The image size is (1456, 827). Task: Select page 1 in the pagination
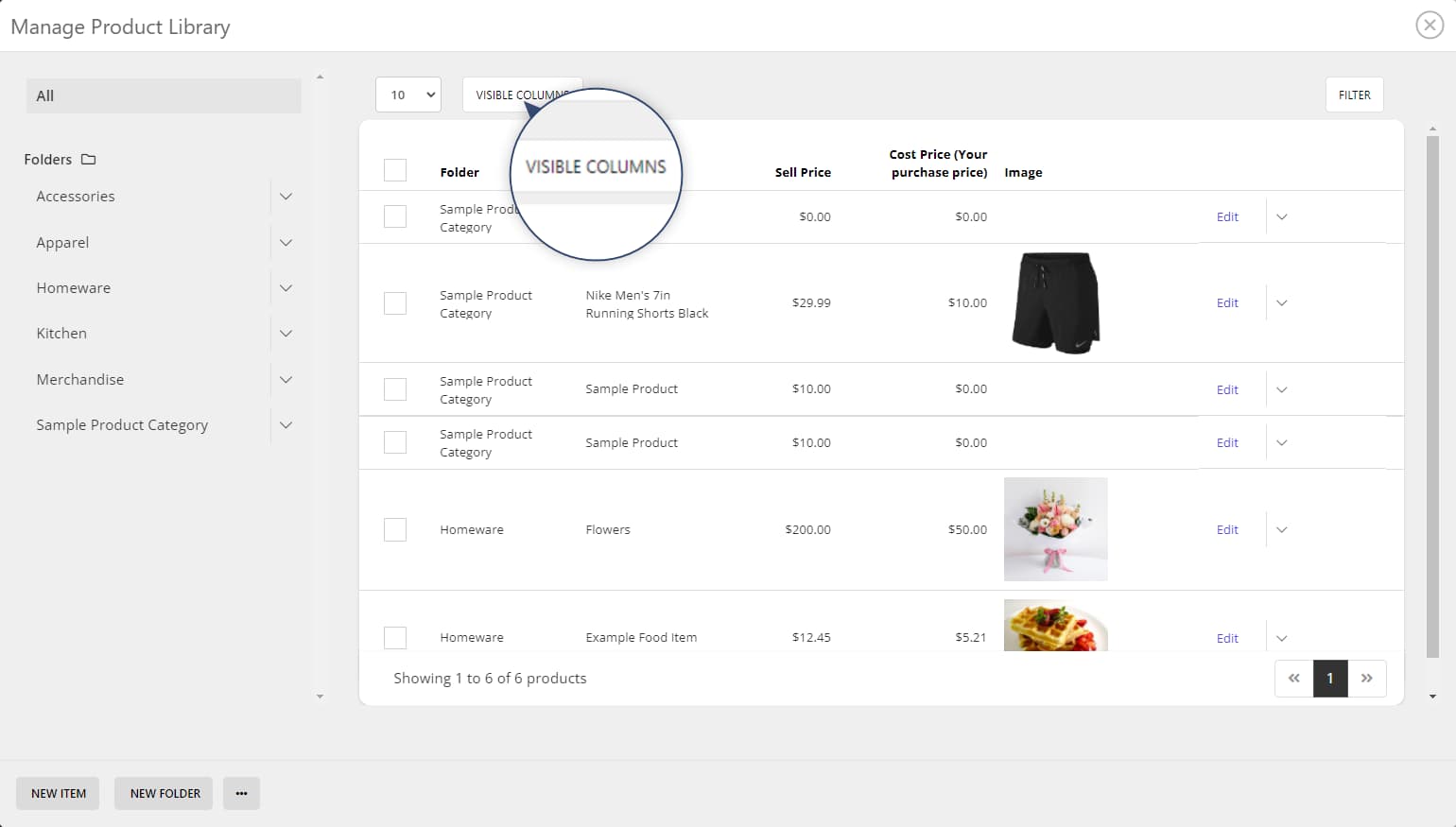point(1330,678)
